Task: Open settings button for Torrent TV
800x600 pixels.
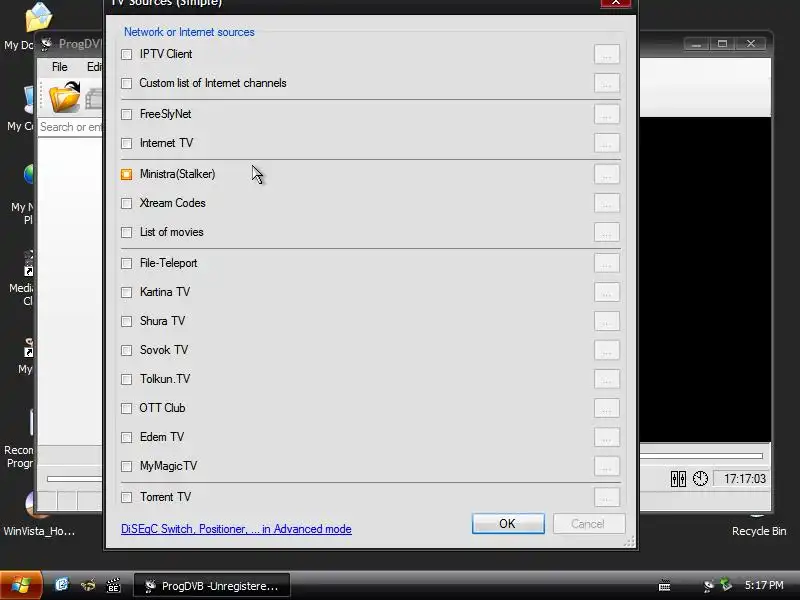Action: coord(607,497)
